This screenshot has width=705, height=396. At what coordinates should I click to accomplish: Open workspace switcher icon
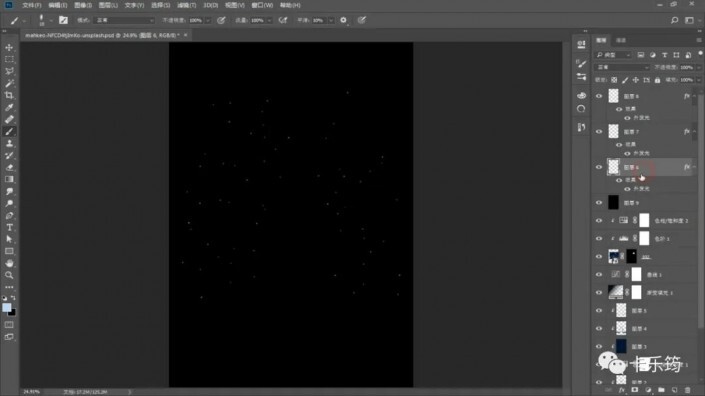coord(689,20)
